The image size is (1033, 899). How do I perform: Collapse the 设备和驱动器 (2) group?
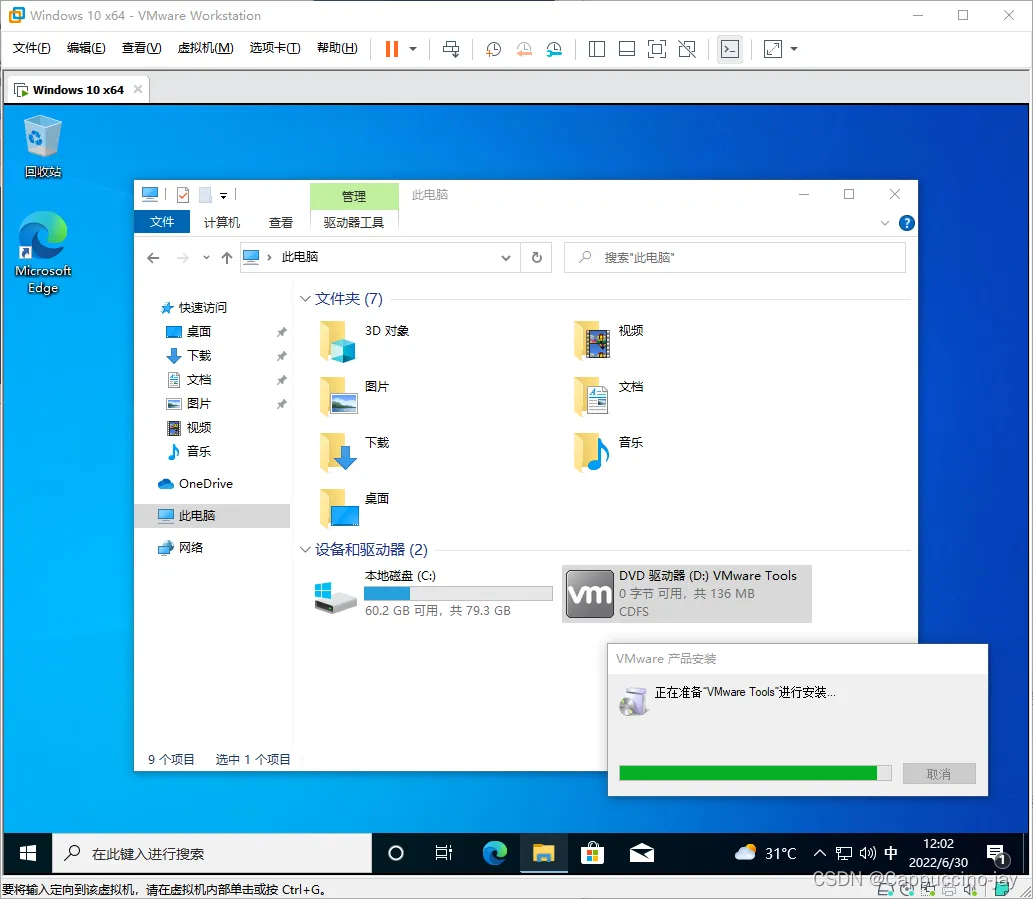point(304,549)
